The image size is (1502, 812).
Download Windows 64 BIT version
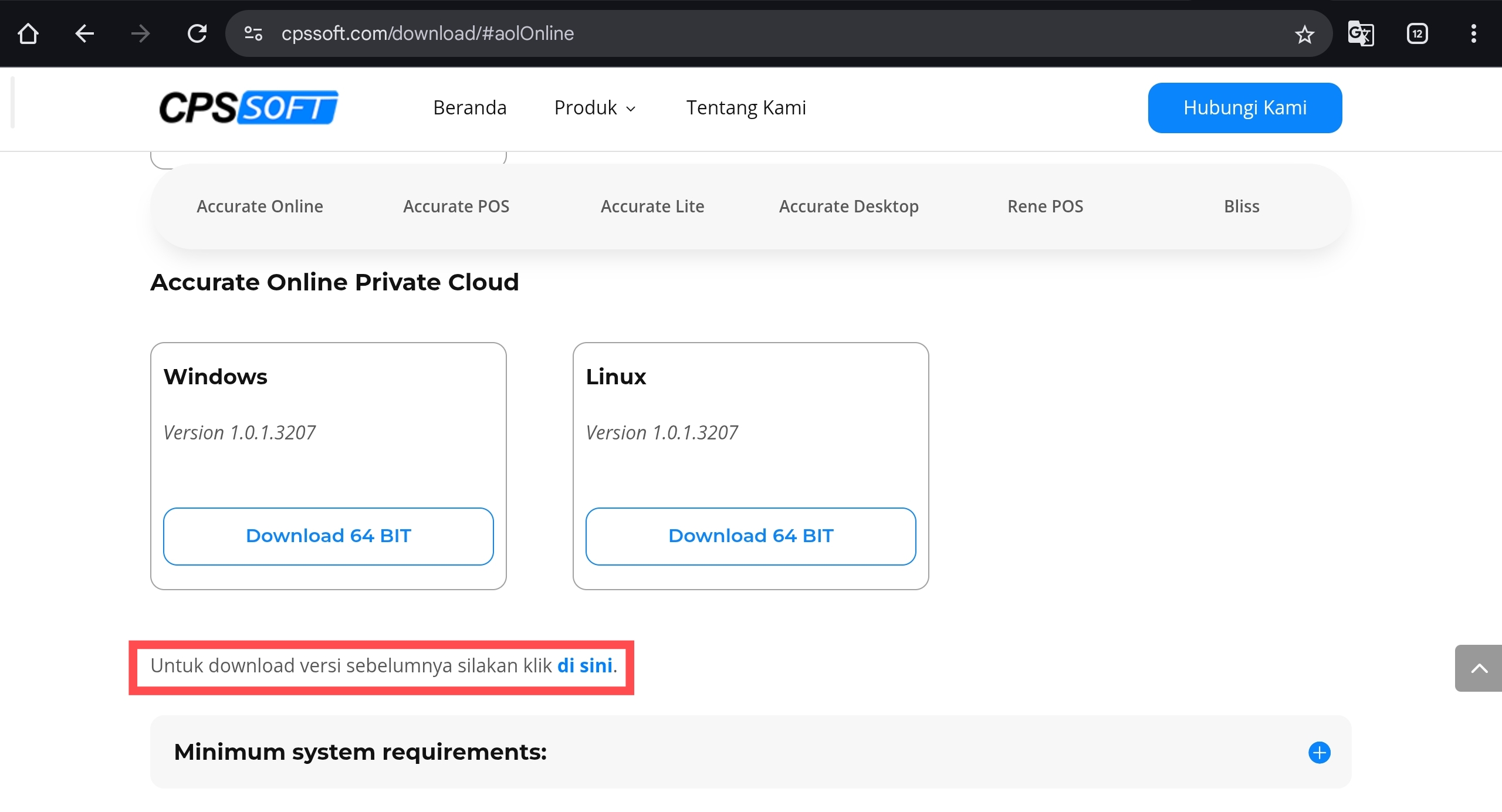click(x=328, y=536)
